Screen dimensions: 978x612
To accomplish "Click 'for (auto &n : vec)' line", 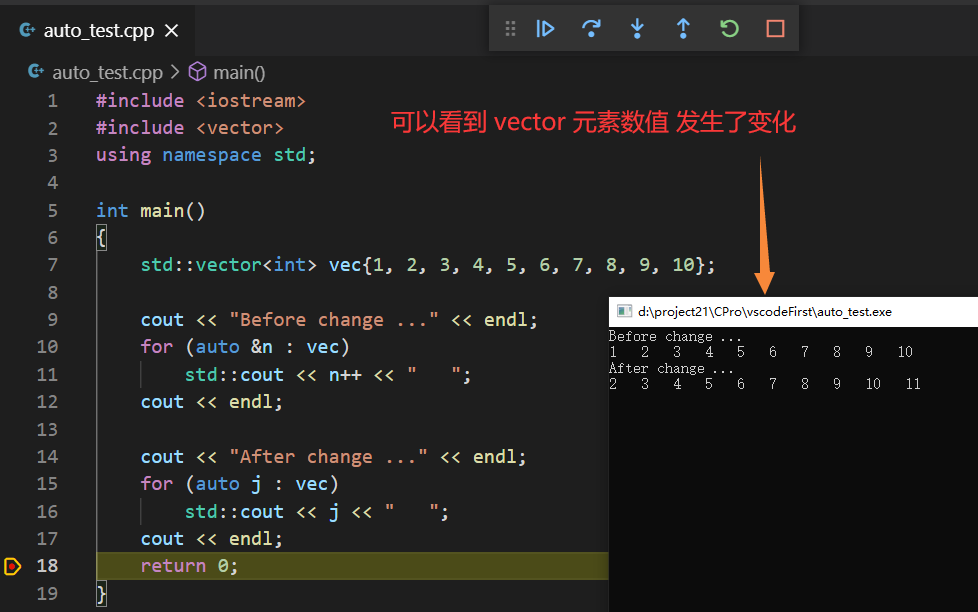I will (245, 347).
